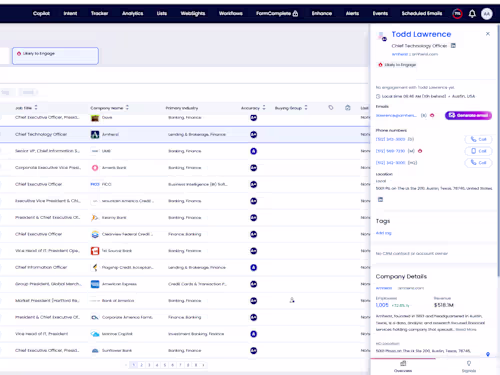The width and height of the screenshot is (500, 375).
Task: Open the Tracker menu
Action: click(x=99, y=13)
